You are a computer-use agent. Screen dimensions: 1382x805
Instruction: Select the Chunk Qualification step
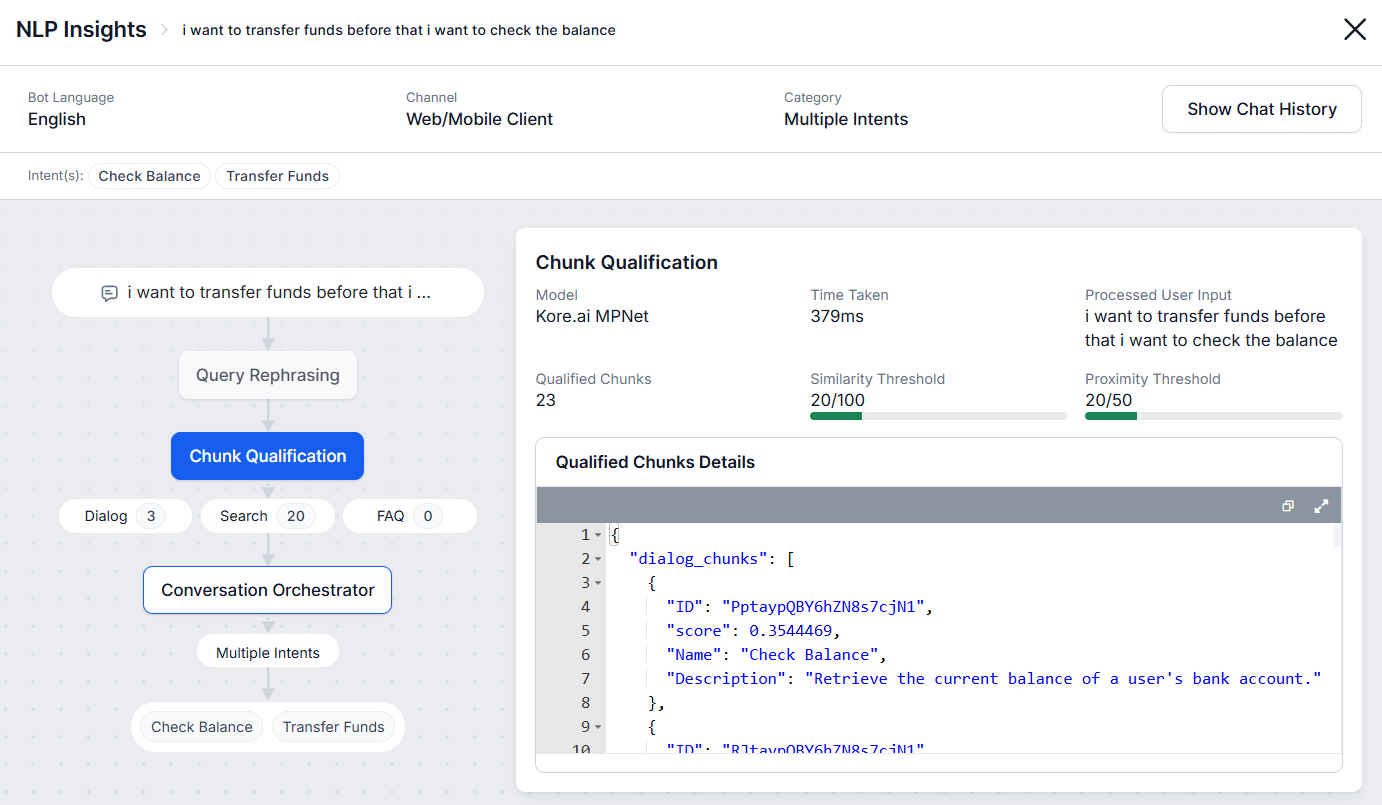268,456
